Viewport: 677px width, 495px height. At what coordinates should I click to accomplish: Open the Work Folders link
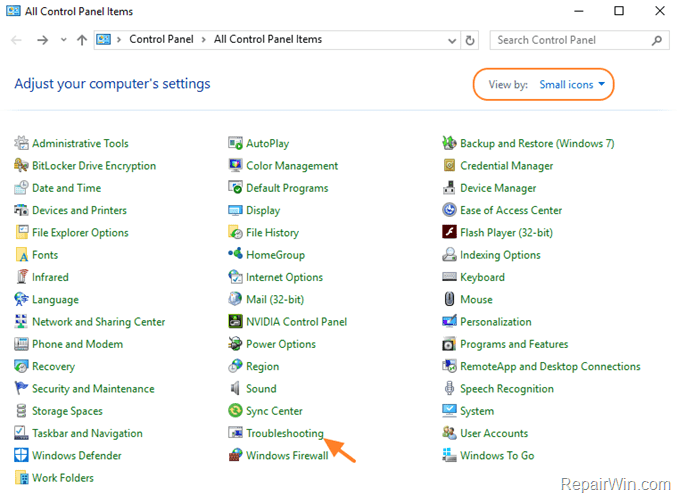tap(63, 478)
